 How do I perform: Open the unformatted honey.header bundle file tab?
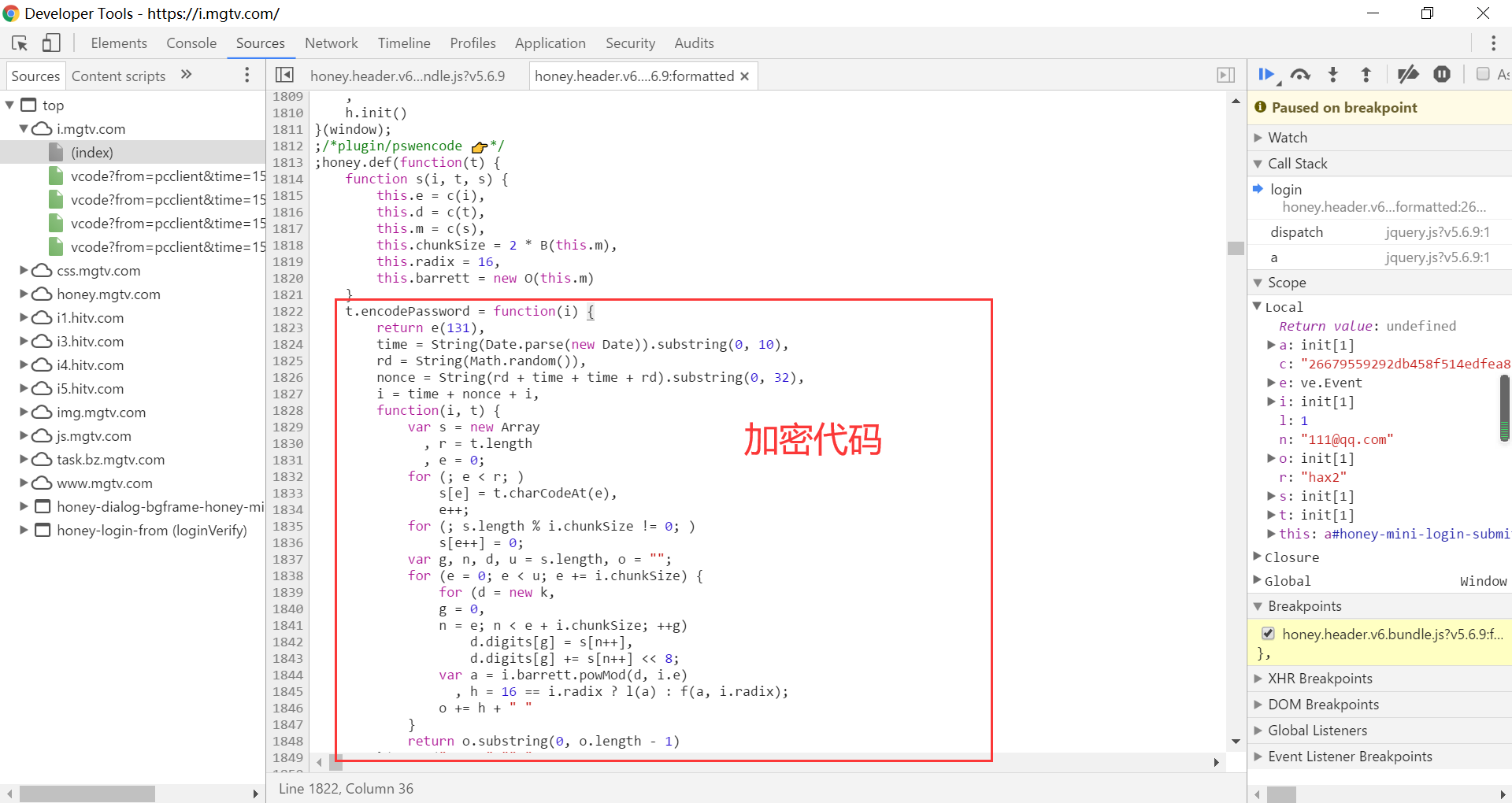408,76
